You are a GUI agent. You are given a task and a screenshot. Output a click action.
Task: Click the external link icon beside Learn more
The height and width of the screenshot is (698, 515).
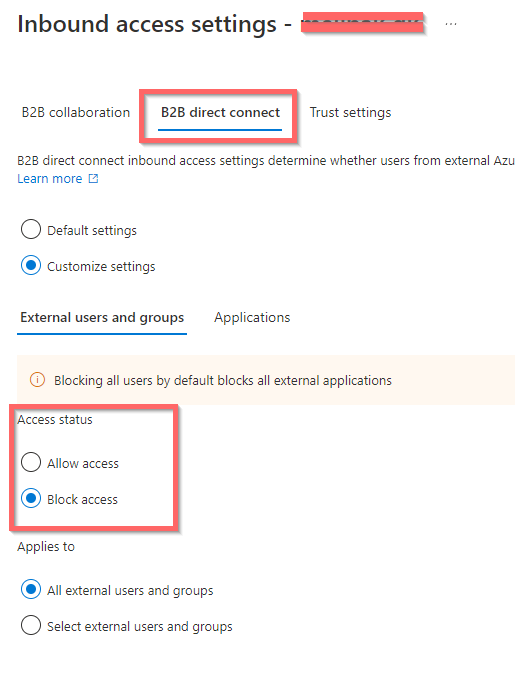click(93, 179)
